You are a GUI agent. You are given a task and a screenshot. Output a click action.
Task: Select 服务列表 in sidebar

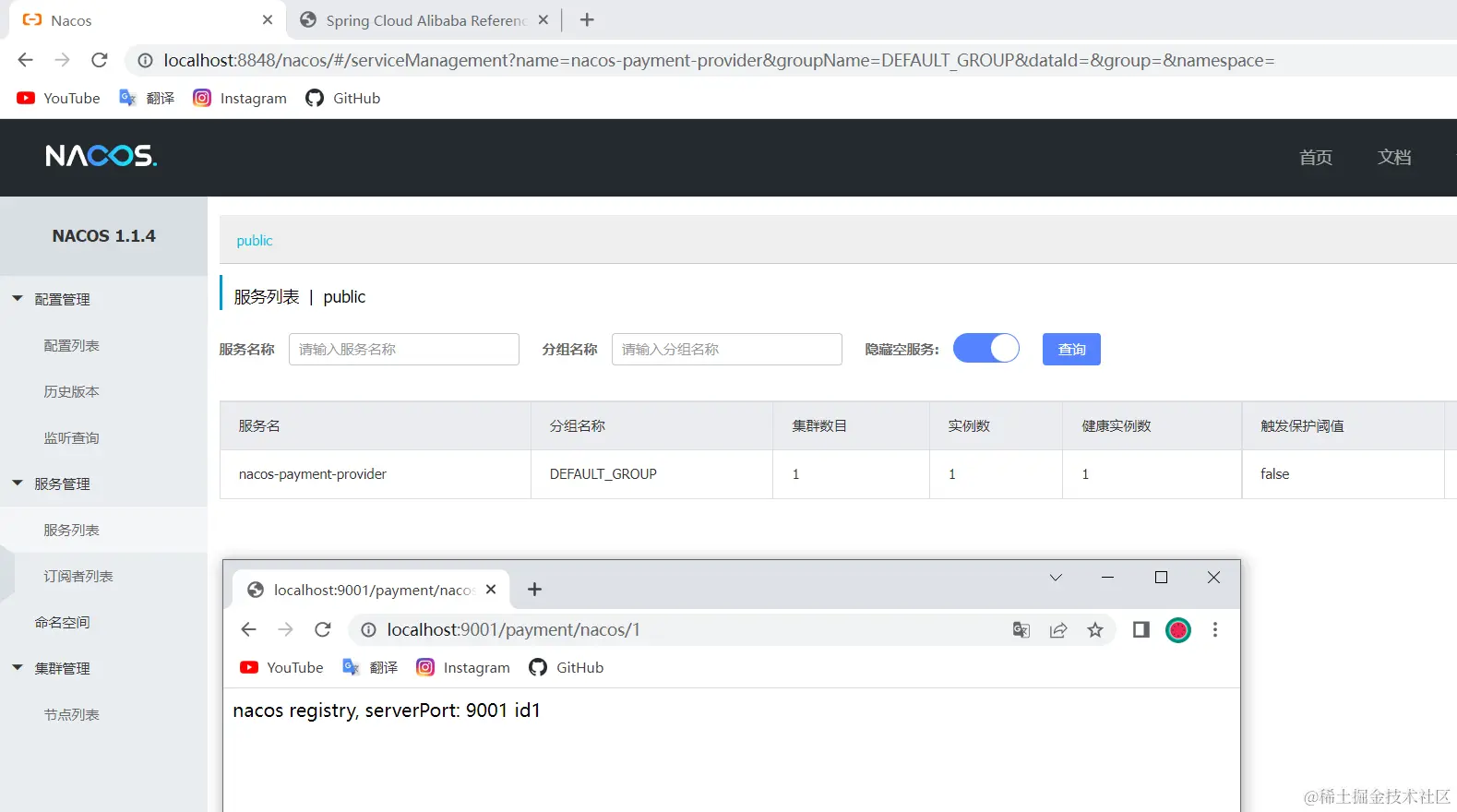71,530
